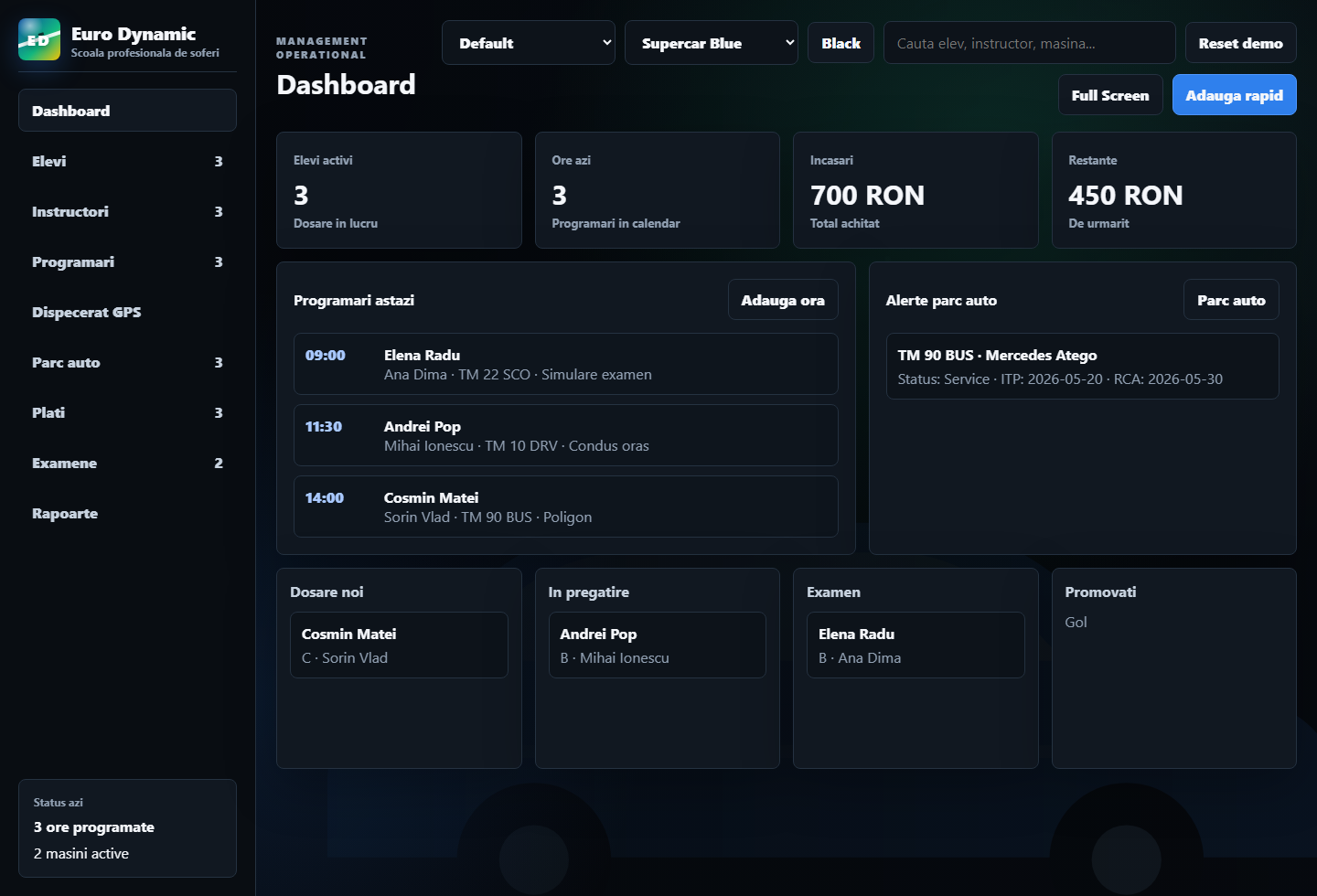Image resolution: width=1317 pixels, height=896 pixels.
Task: Select the Elevi activi stat card
Action: point(399,190)
